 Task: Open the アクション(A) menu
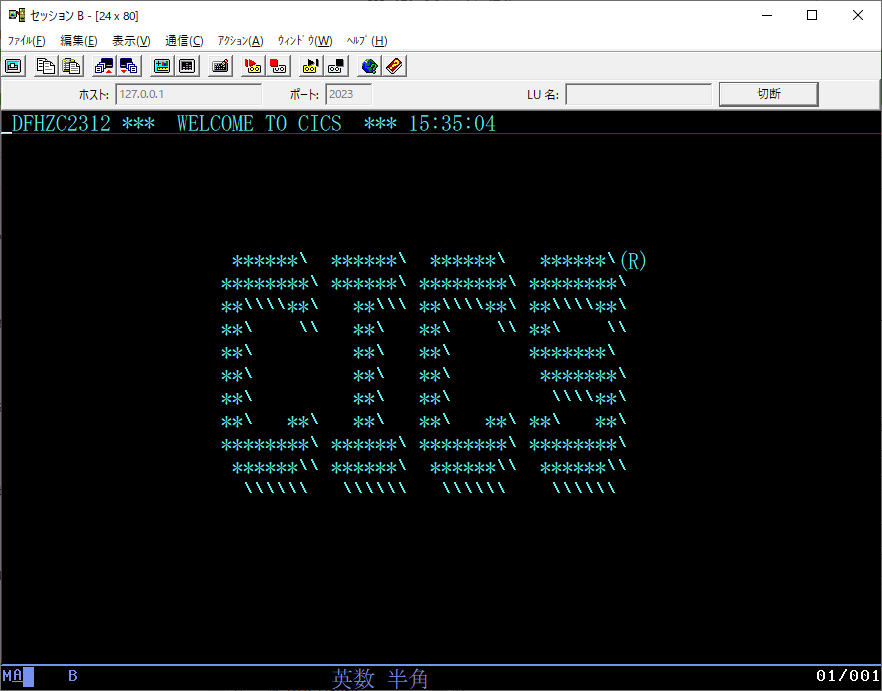tap(240, 41)
